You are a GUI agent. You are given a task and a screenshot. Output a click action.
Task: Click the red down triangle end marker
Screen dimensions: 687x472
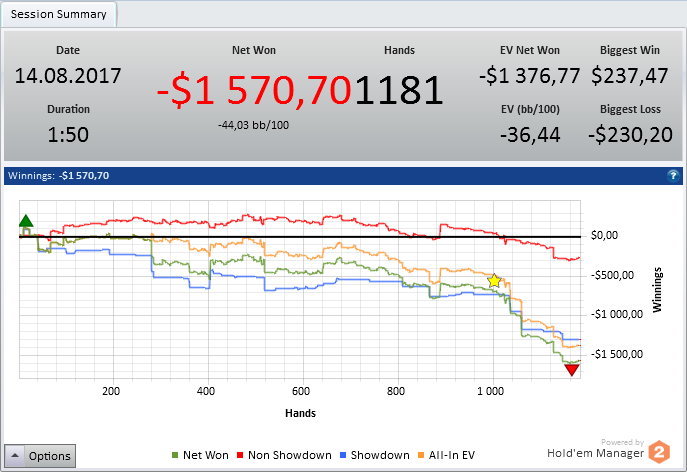click(571, 370)
